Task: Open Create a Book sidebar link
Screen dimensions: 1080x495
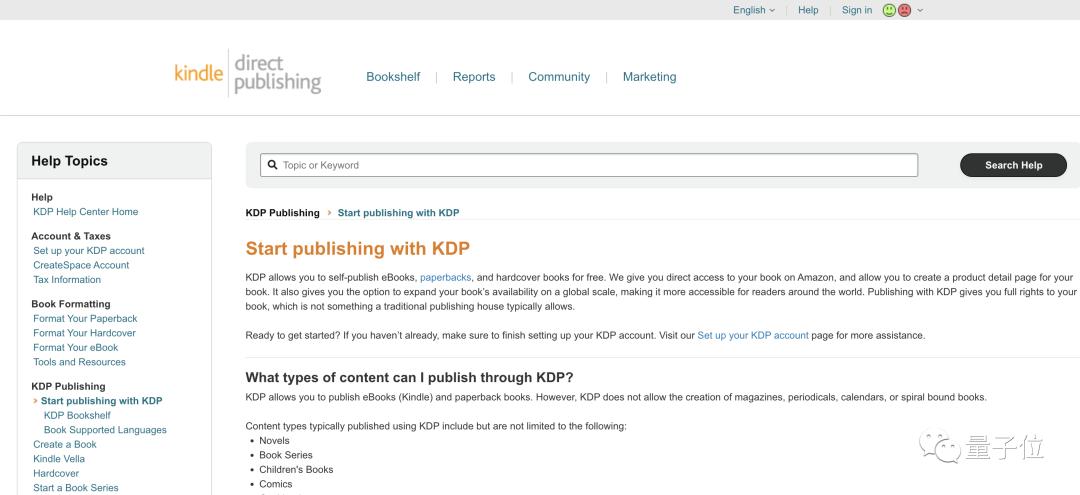Action: [x=65, y=444]
